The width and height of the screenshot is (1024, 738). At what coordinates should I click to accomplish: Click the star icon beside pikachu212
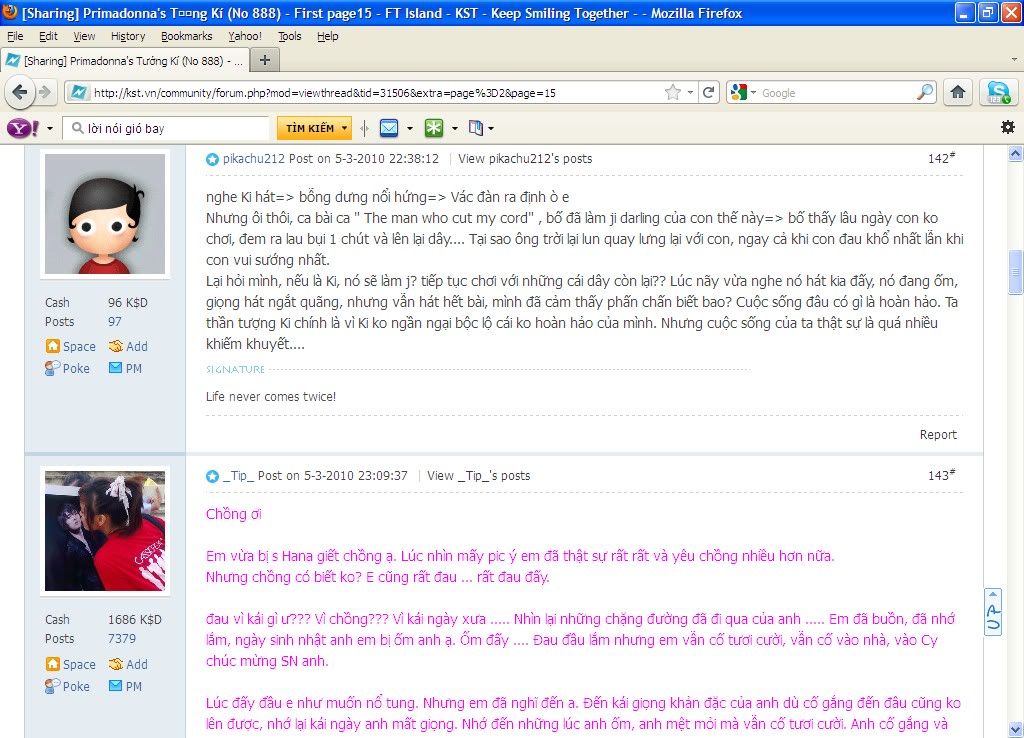(x=212, y=159)
